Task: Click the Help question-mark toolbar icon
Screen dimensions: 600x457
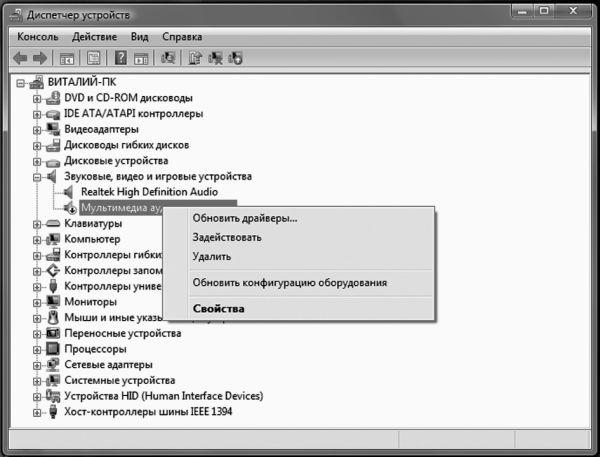Action: (121, 59)
